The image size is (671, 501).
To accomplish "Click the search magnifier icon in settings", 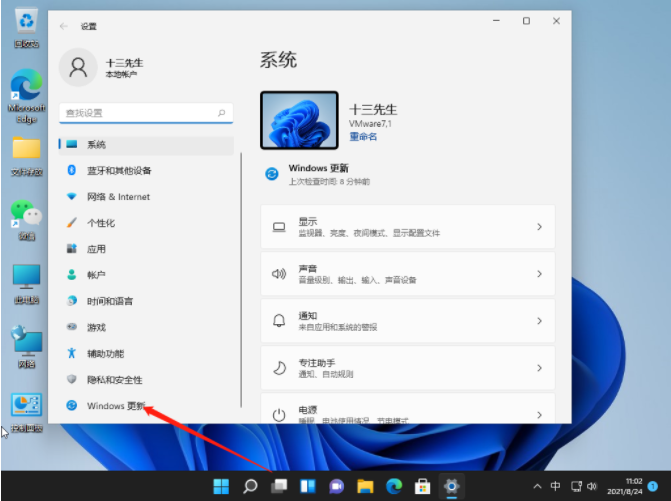I will point(223,113).
